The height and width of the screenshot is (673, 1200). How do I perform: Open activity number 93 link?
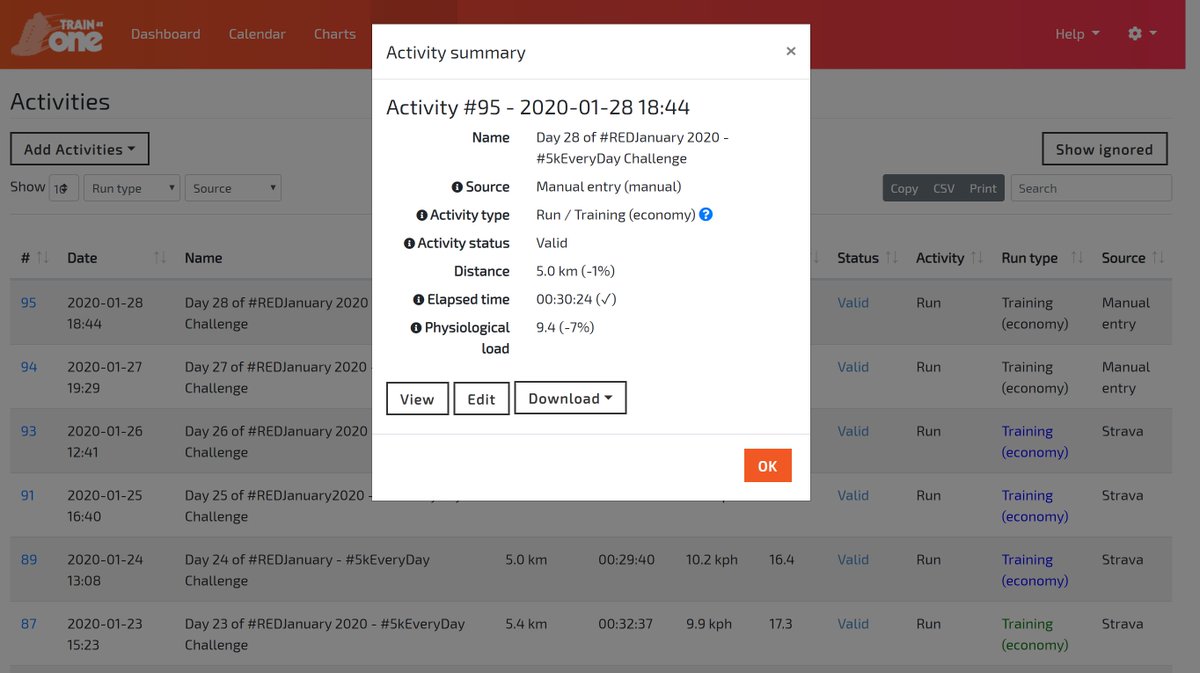coord(29,431)
